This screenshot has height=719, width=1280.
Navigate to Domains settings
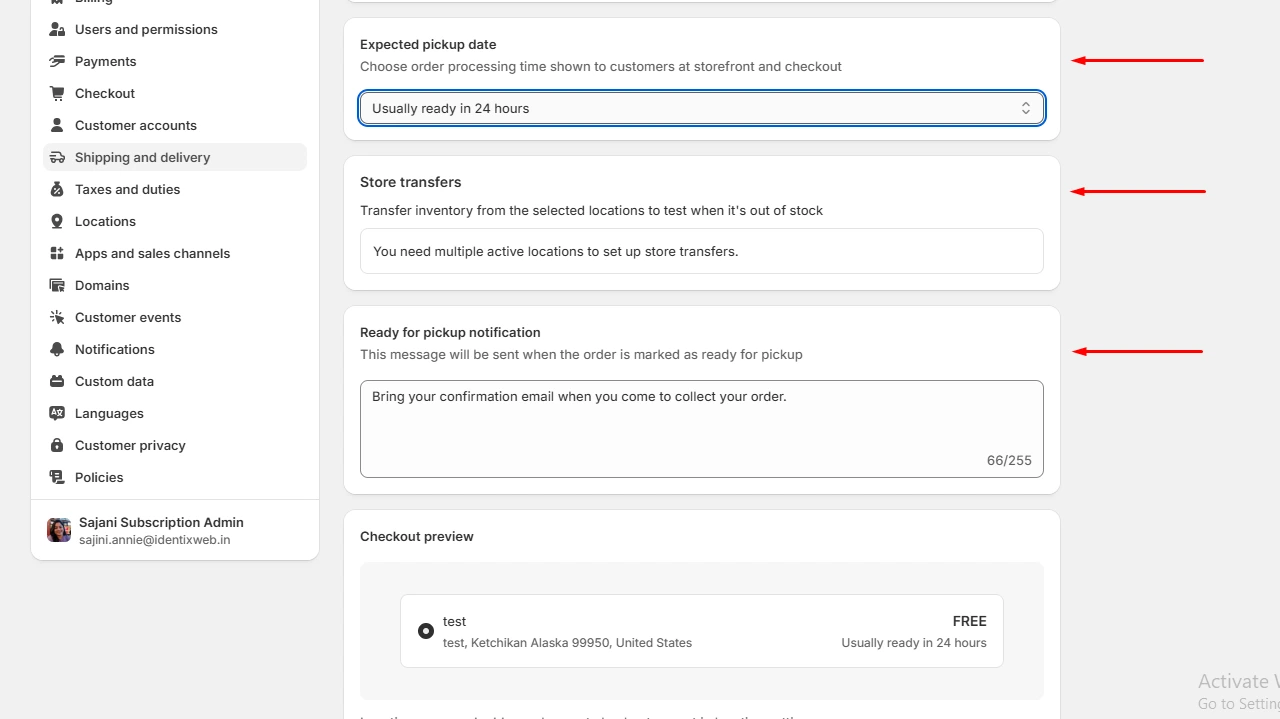click(175, 285)
